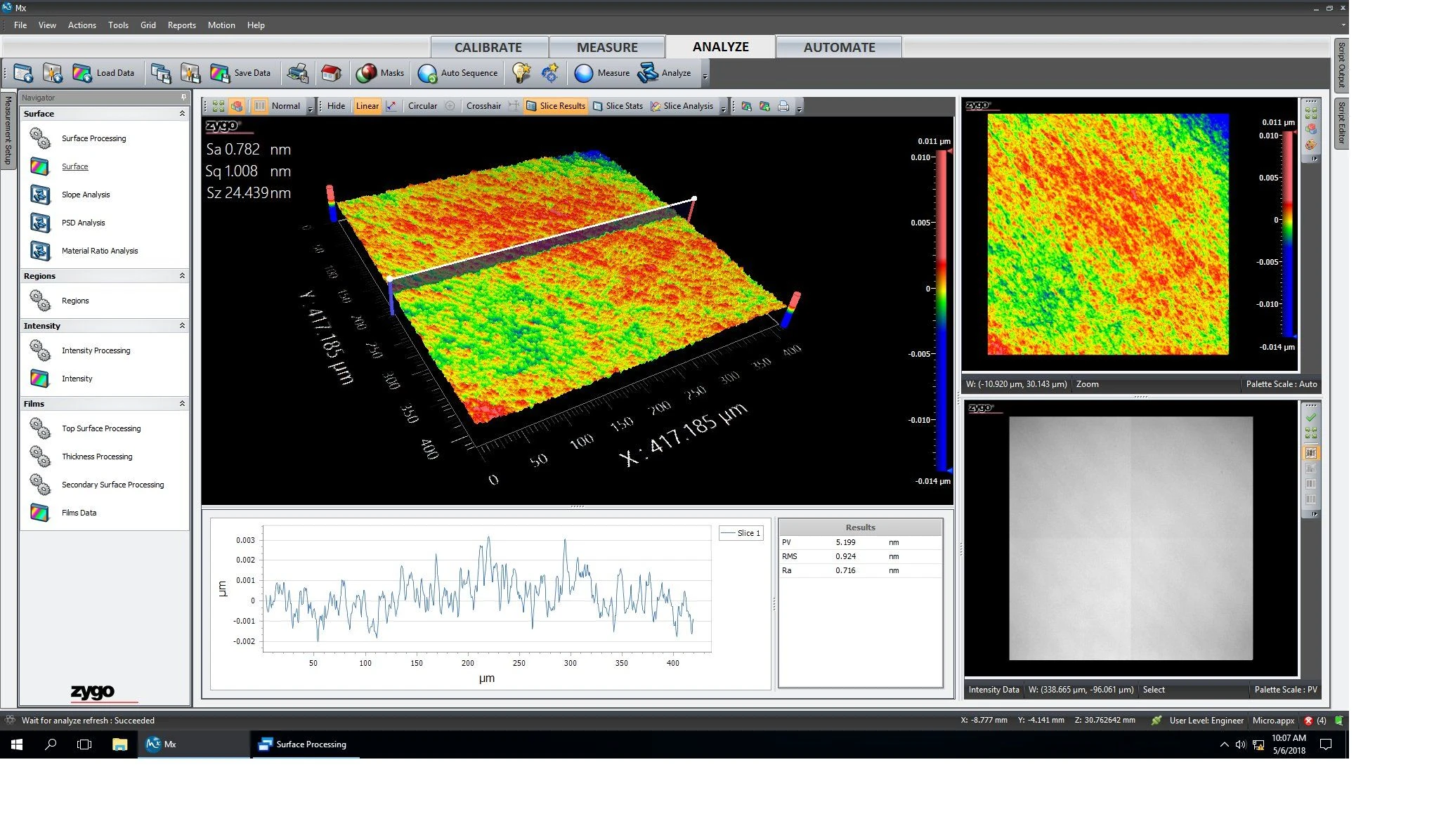Click the printer icon in the main toolbar
The image size is (1453, 840).
[x=298, y=73]
